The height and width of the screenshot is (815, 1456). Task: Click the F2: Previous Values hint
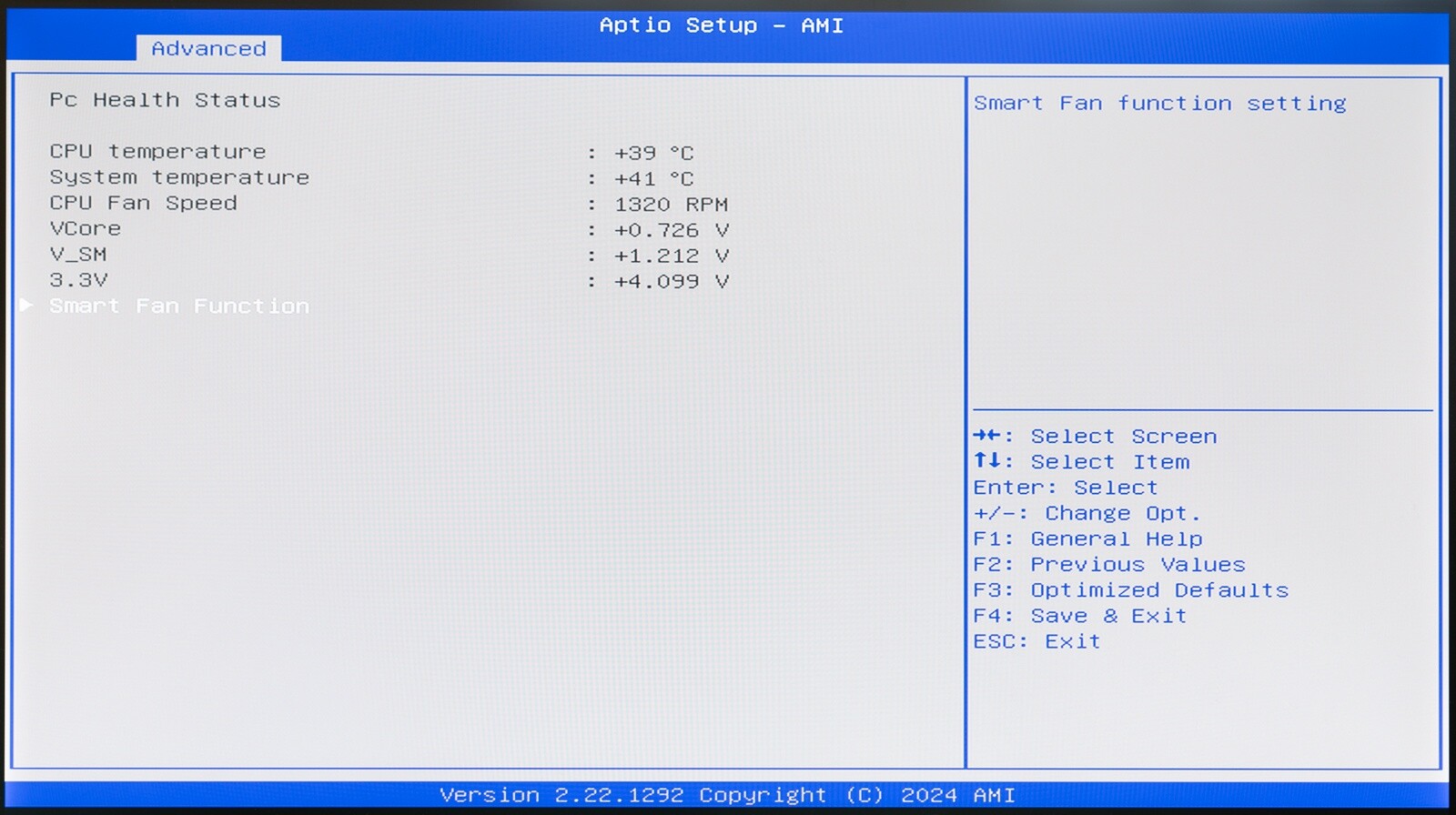coord(1108,565)
